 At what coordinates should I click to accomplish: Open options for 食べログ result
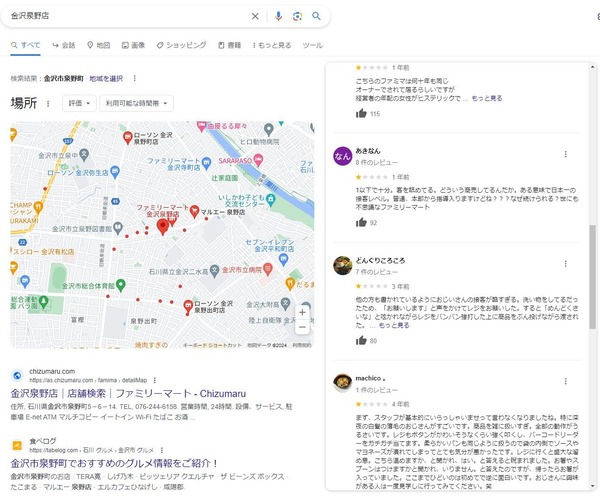[x=161, y=450]
